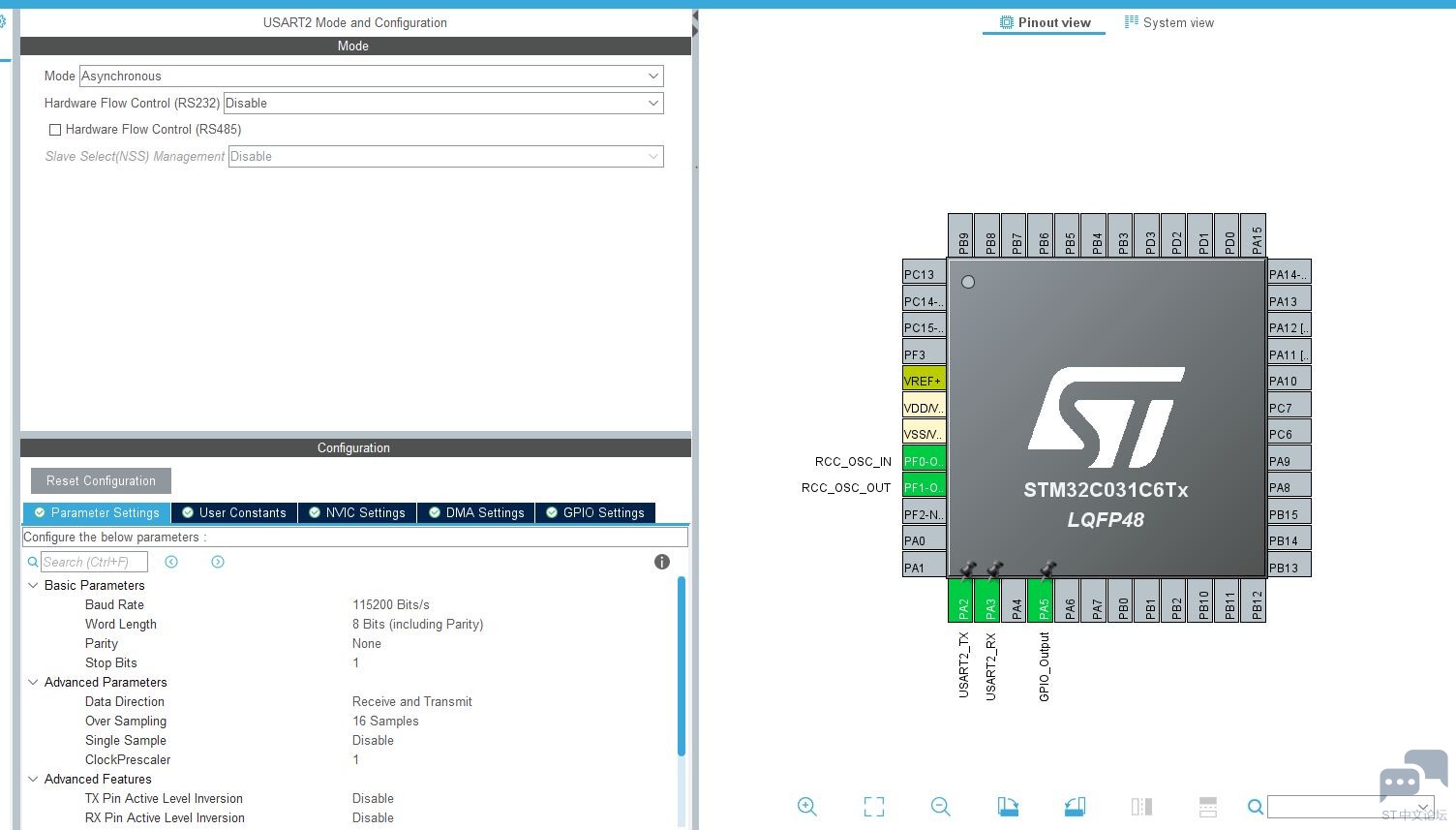The height and width of the screenshot is (830, 1456).
Task: Open the Mode dropdown
Action: [x=372, y=77]
